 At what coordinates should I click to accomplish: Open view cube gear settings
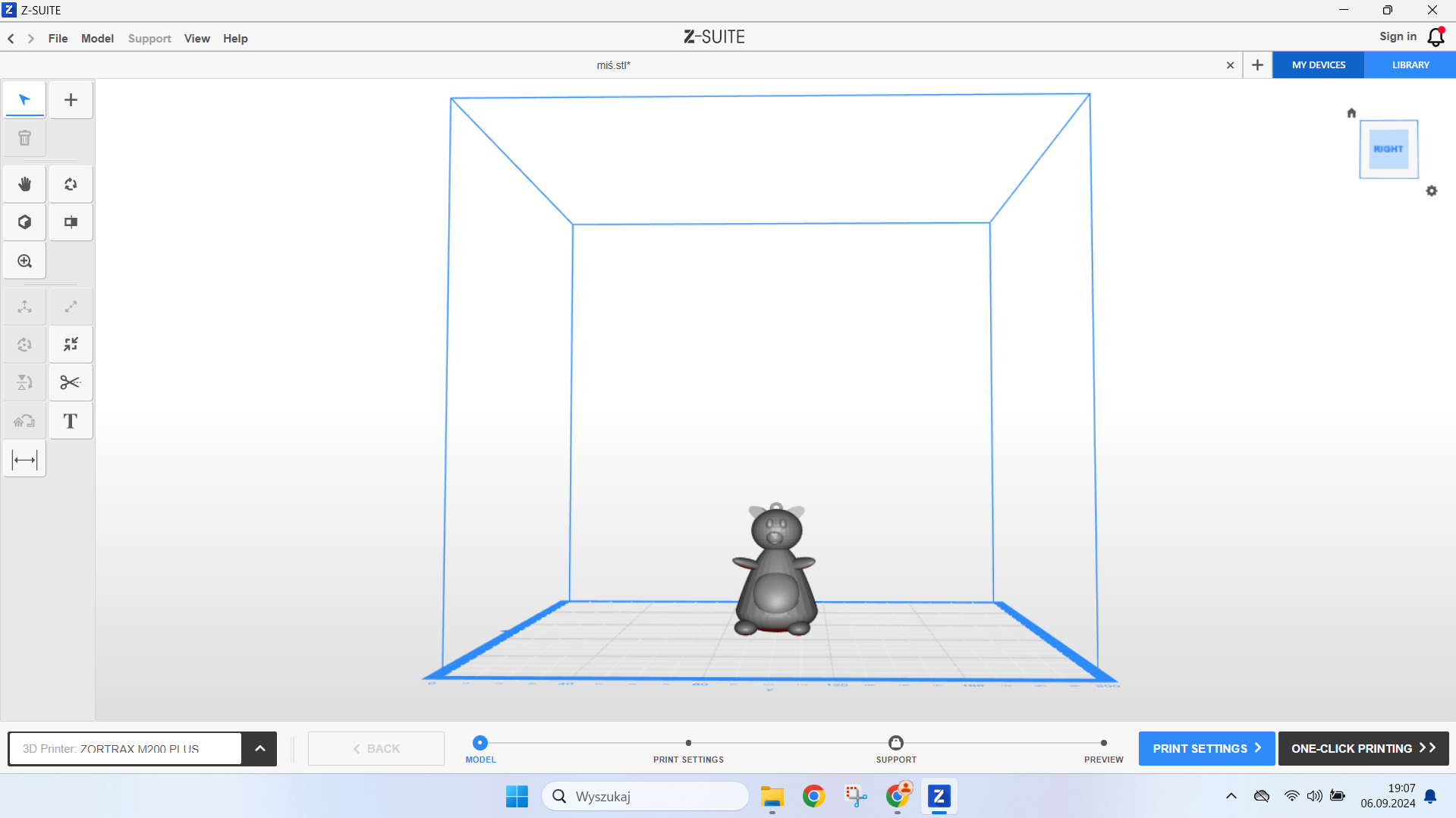[x=1432, y=191]
